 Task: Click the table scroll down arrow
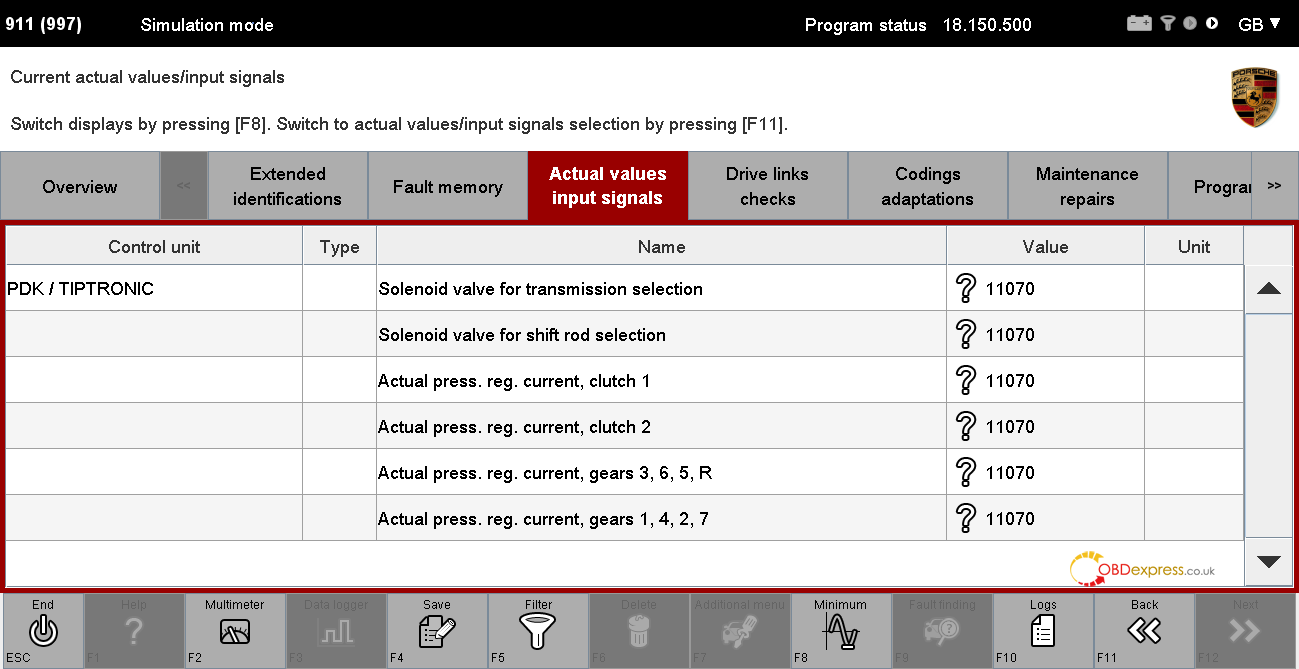[1269, 561]
